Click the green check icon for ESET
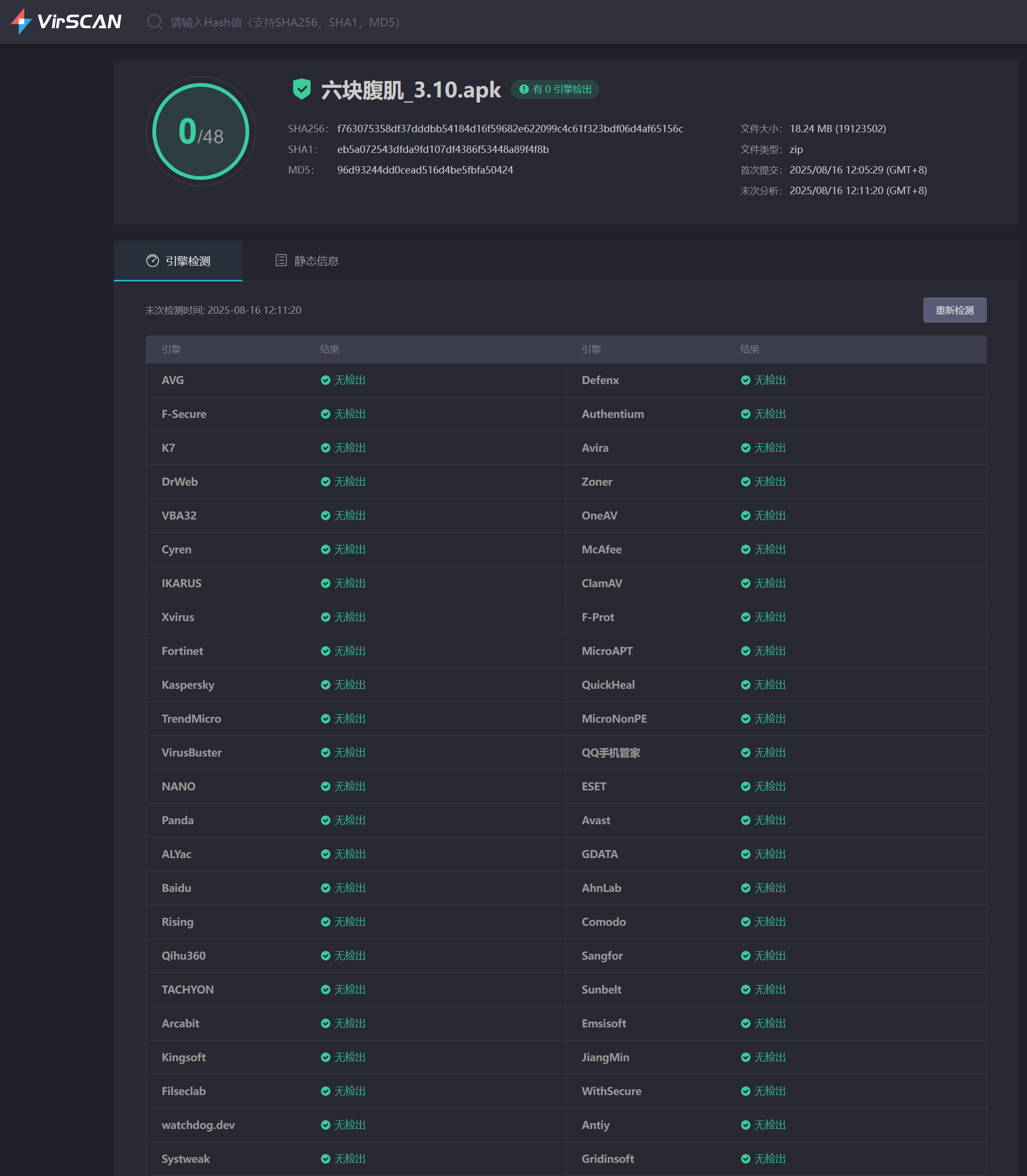The height and width of the screenshot is (1176, 1027). point(746,786)
